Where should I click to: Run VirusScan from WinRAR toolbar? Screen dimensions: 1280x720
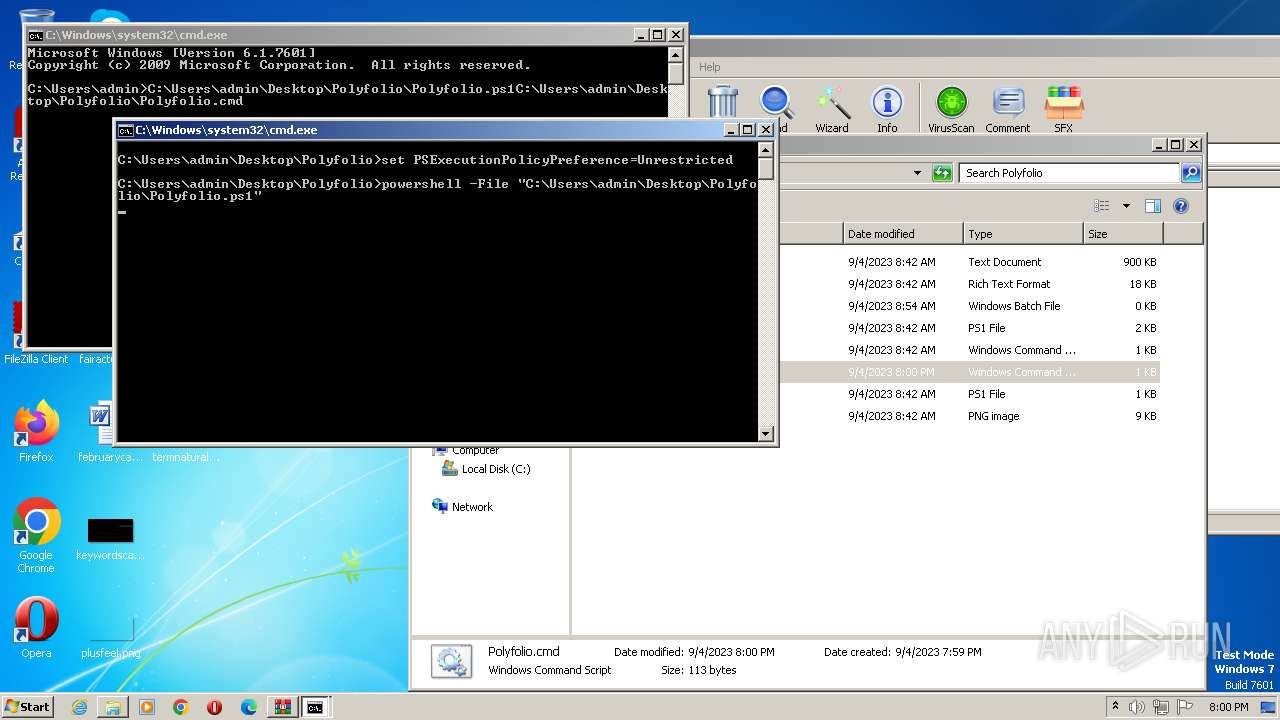pyautogui.click(x=951, y=108)
